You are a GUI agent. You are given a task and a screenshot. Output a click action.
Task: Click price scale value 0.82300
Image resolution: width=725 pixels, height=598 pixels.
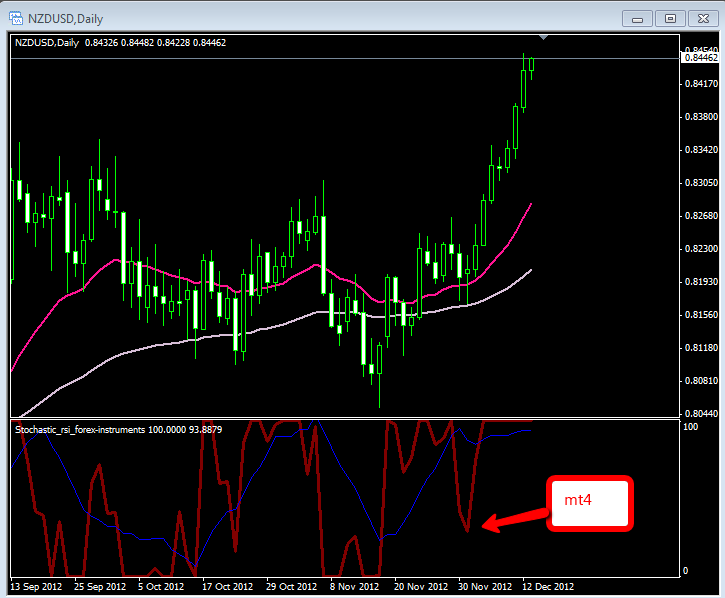(701, 249)
